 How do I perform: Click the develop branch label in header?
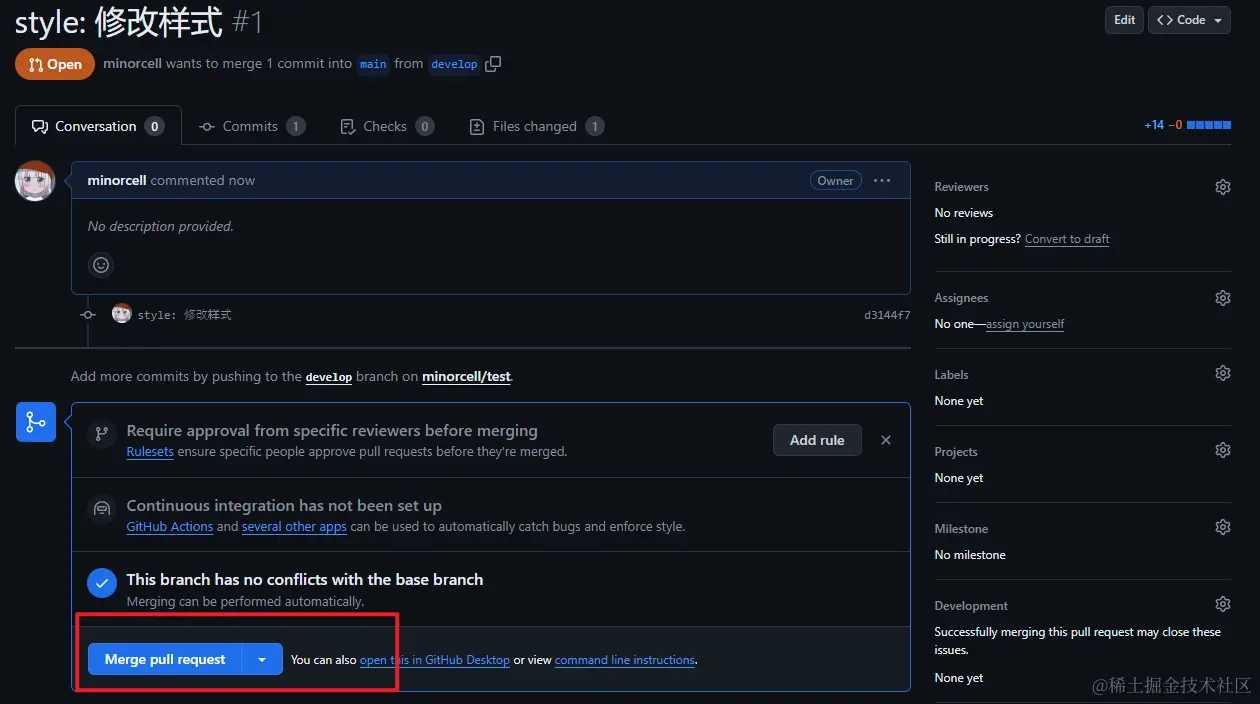click(x=454, y=64)
